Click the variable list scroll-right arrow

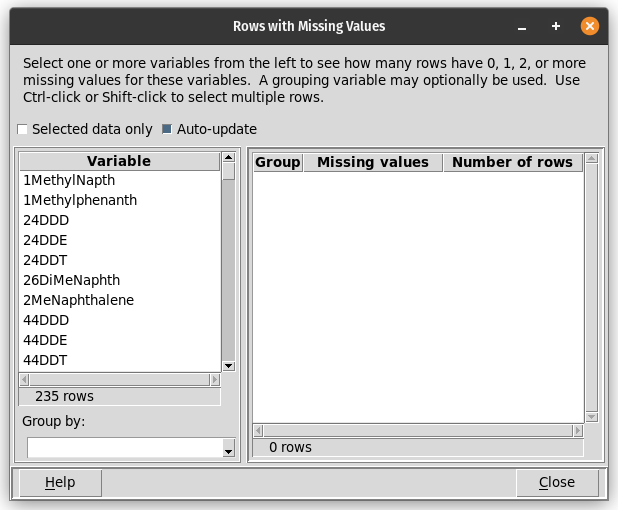[215, 380]
